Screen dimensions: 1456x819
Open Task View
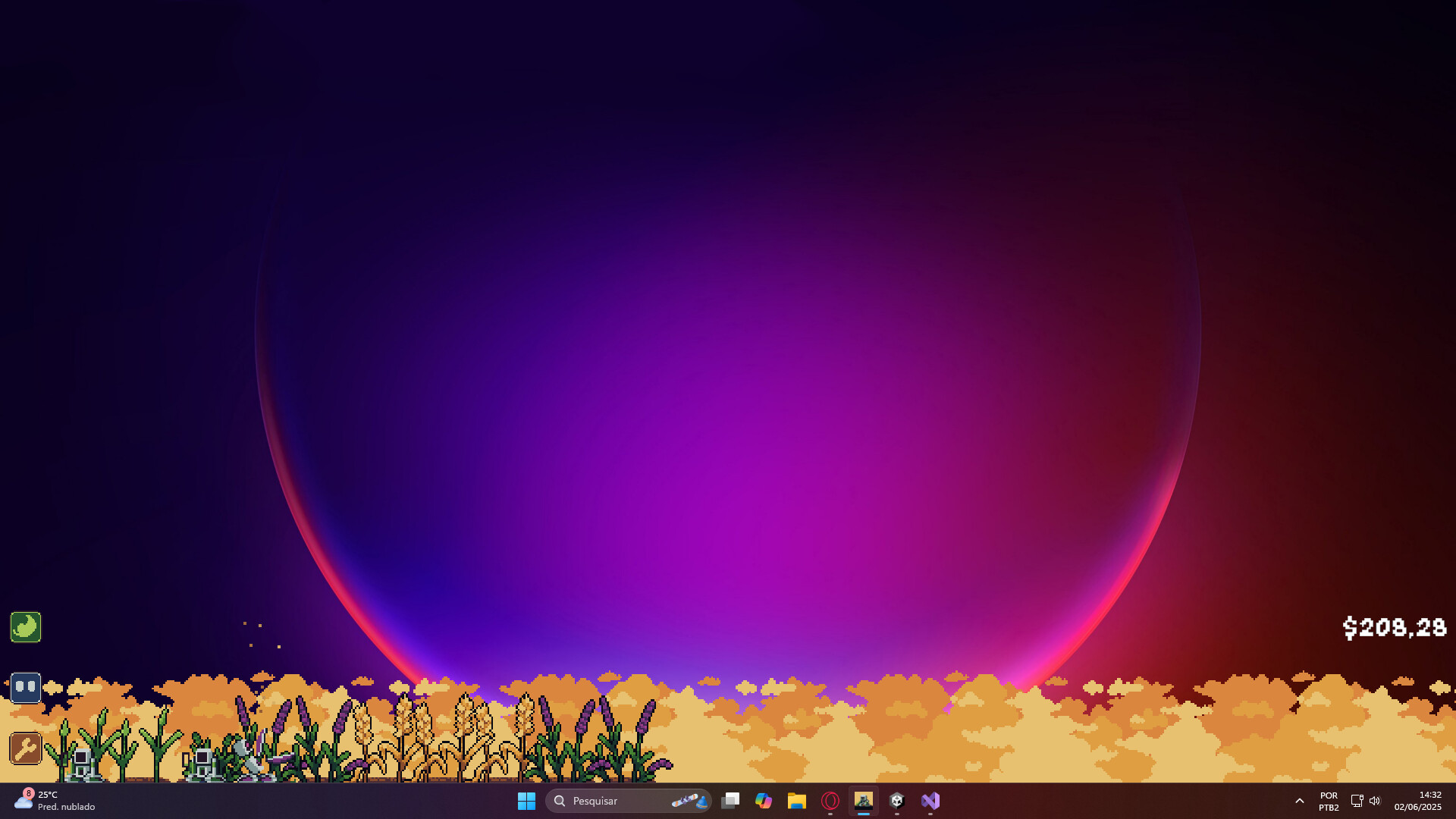pyautogui.click(x=730, y=800)
